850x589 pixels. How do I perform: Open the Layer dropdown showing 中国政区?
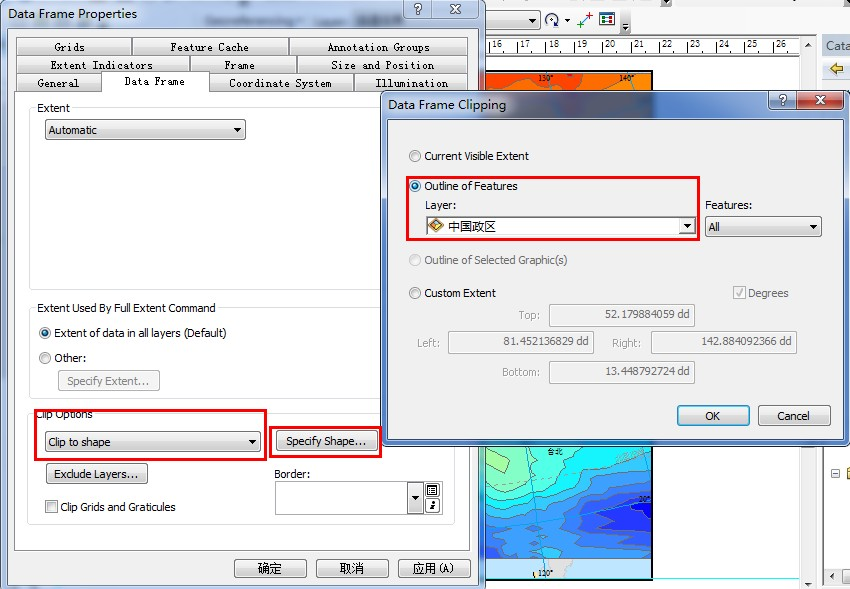tap(560, 226)
